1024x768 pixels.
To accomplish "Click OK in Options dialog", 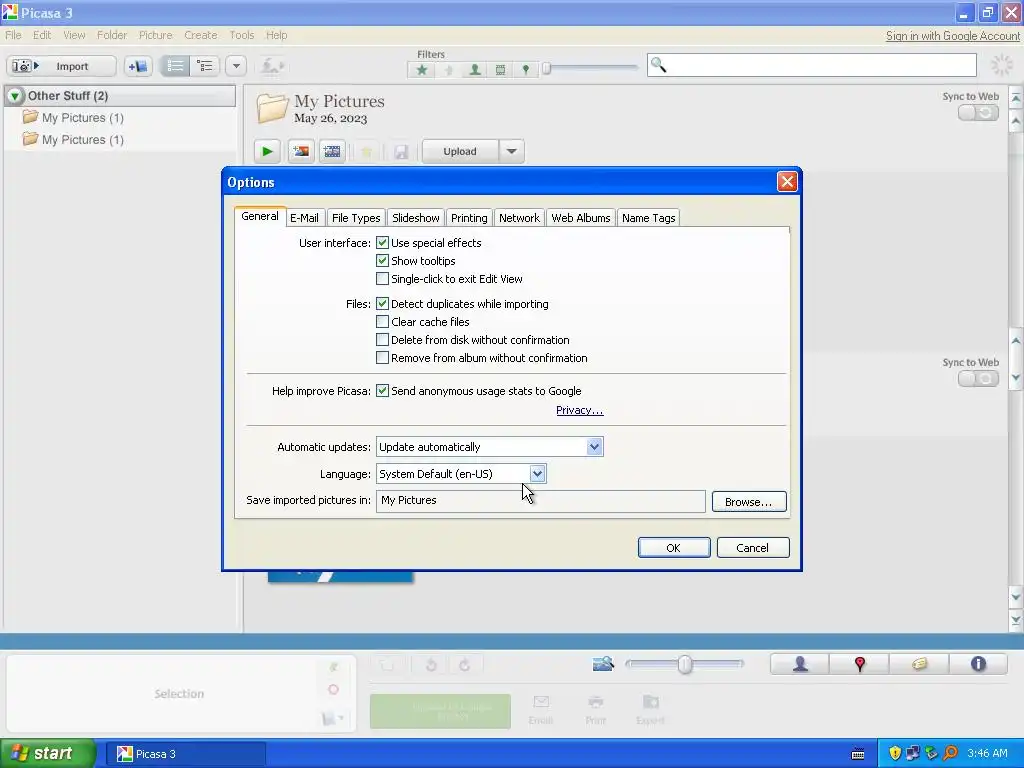I will (x=674, y=548).
